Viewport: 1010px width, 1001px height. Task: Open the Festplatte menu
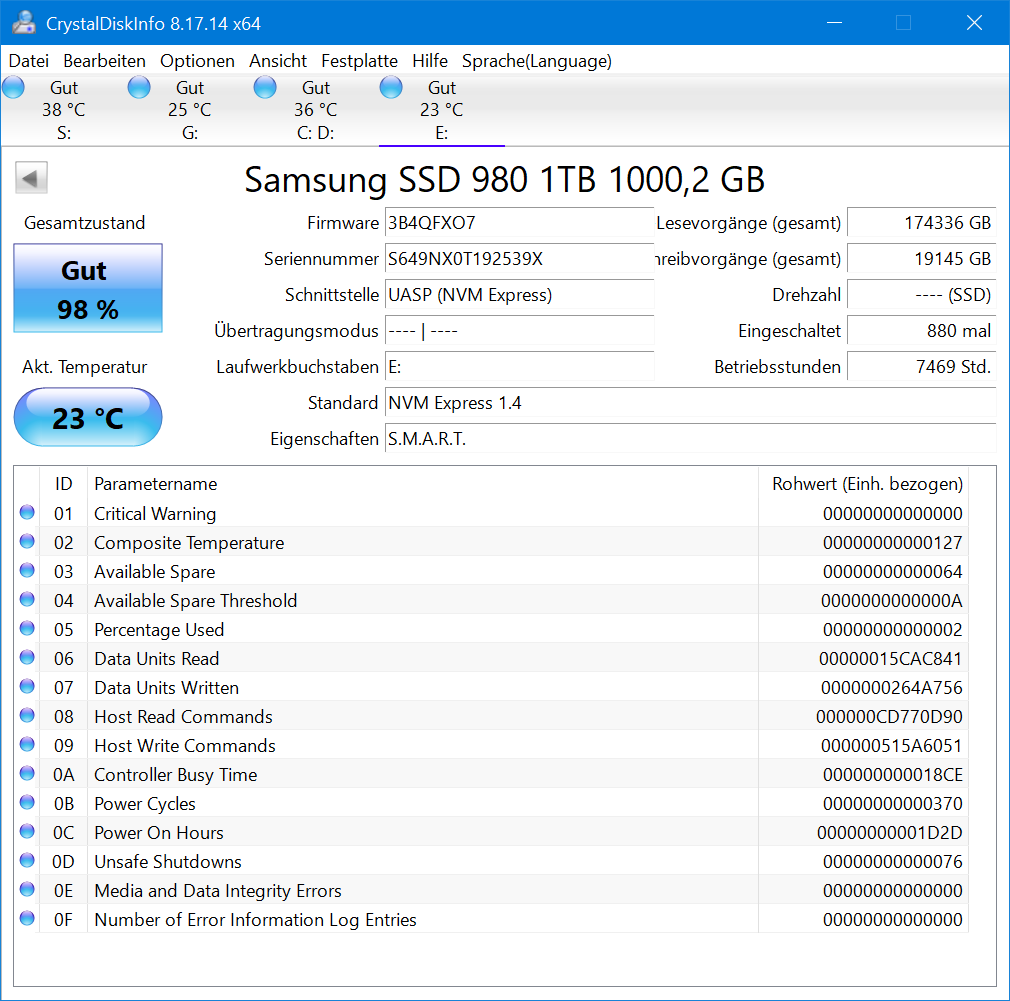[359, 61]
